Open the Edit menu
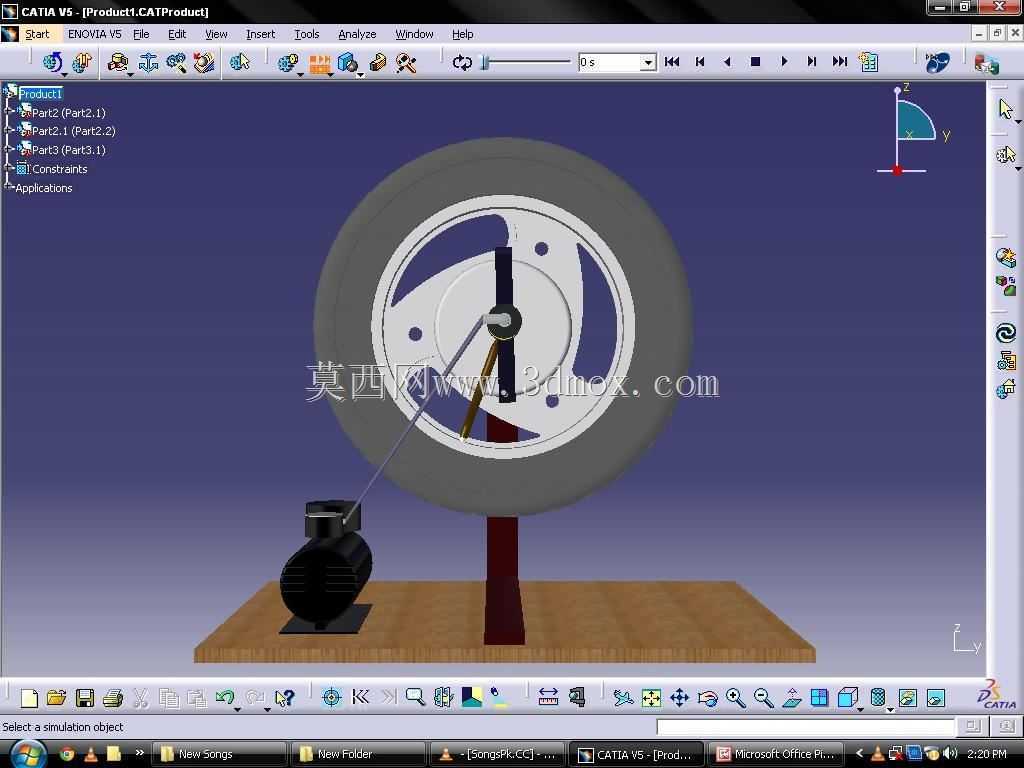Viewport: 1024px width, 768px height. coord(177,34)
